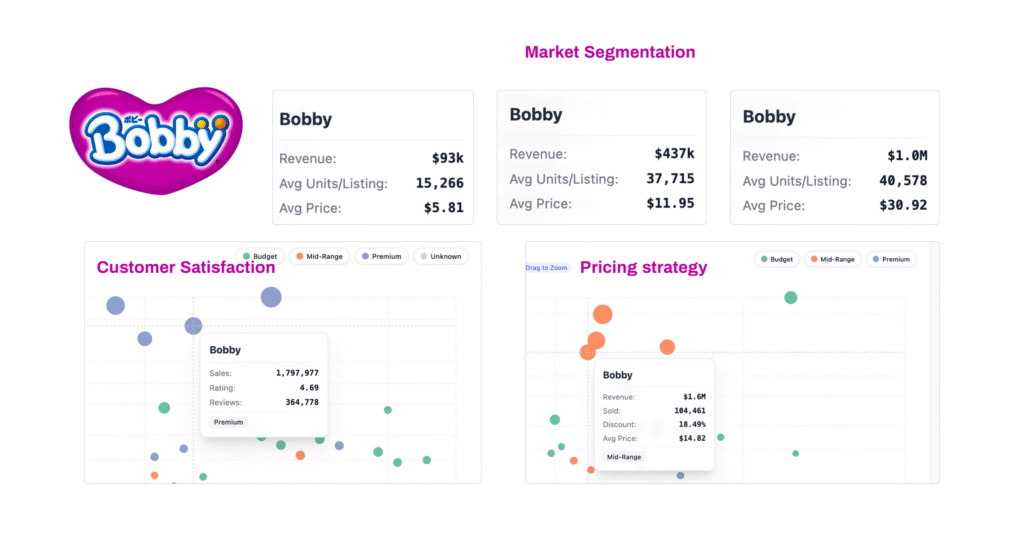Toggle Budget legend in Customer Satisfaction chart
1024x538 pixels.
[x=262, y=256]
